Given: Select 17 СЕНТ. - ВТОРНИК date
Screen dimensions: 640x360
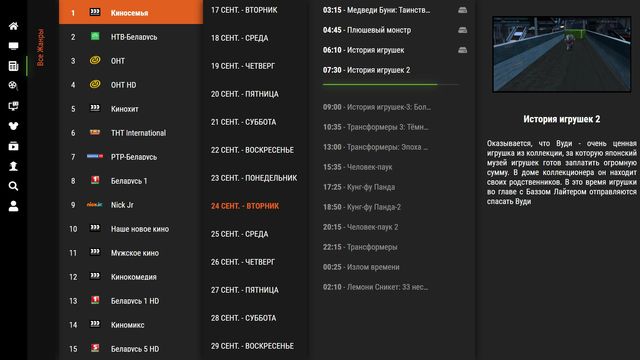Looking at the screenshot, I should (244, 10).
